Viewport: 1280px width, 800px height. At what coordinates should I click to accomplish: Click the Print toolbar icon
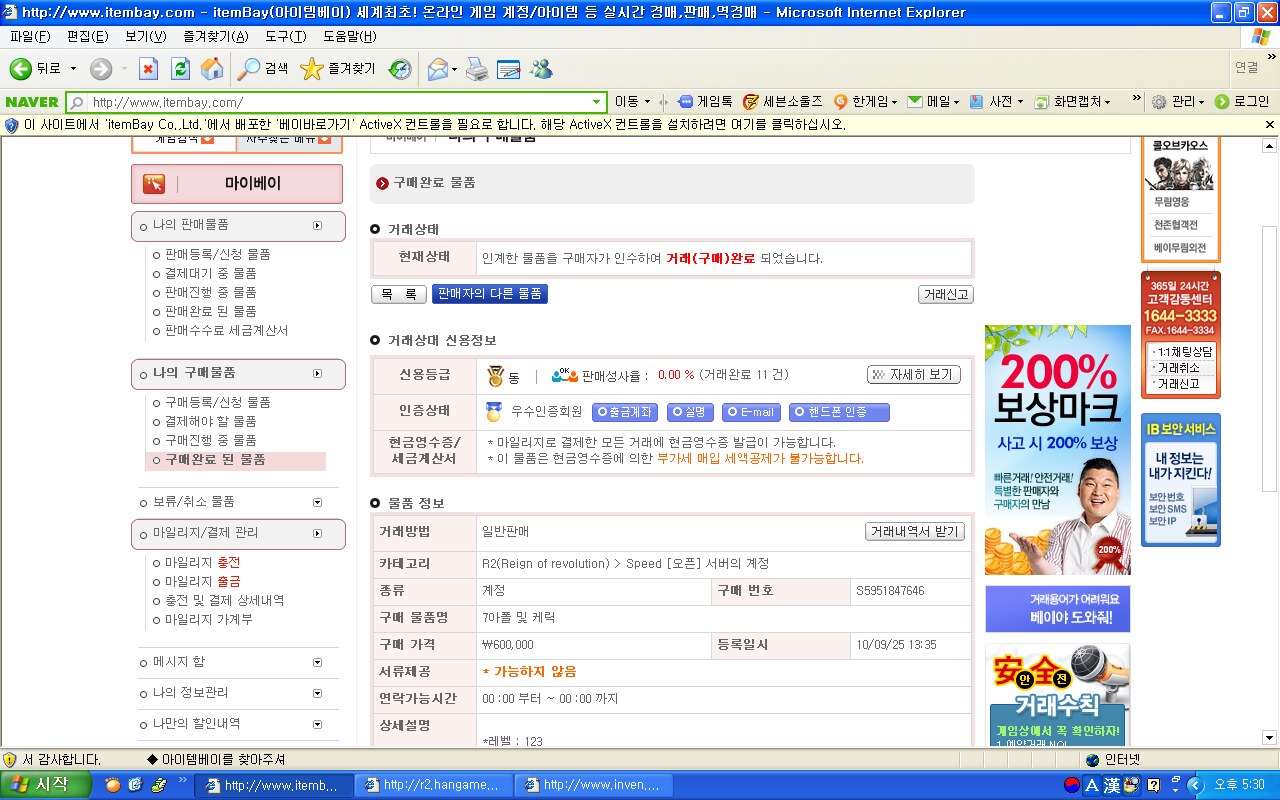pyautogui.click(x=477, y=69)
